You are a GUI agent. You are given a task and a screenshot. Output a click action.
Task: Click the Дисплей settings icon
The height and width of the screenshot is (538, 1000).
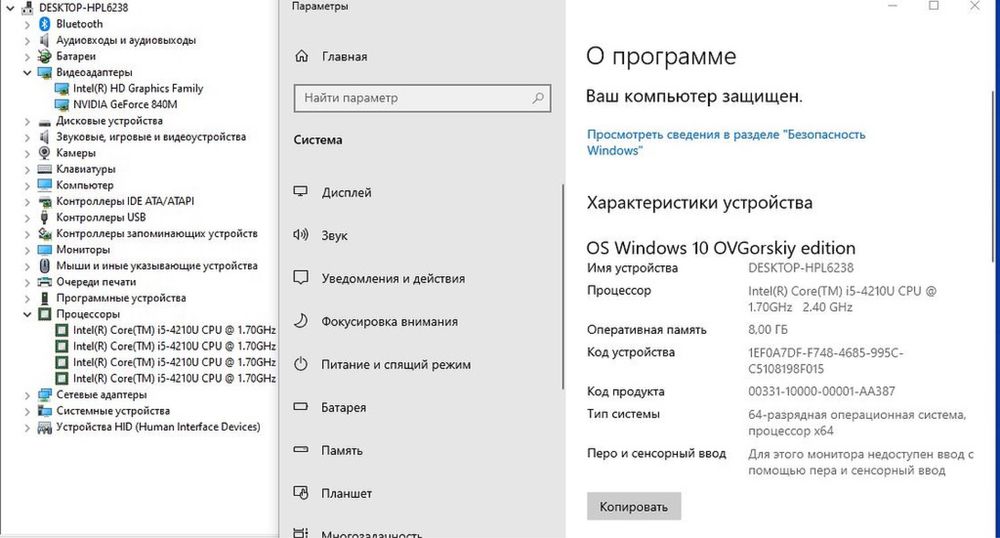pyautogui.click(x=300, y=192)
